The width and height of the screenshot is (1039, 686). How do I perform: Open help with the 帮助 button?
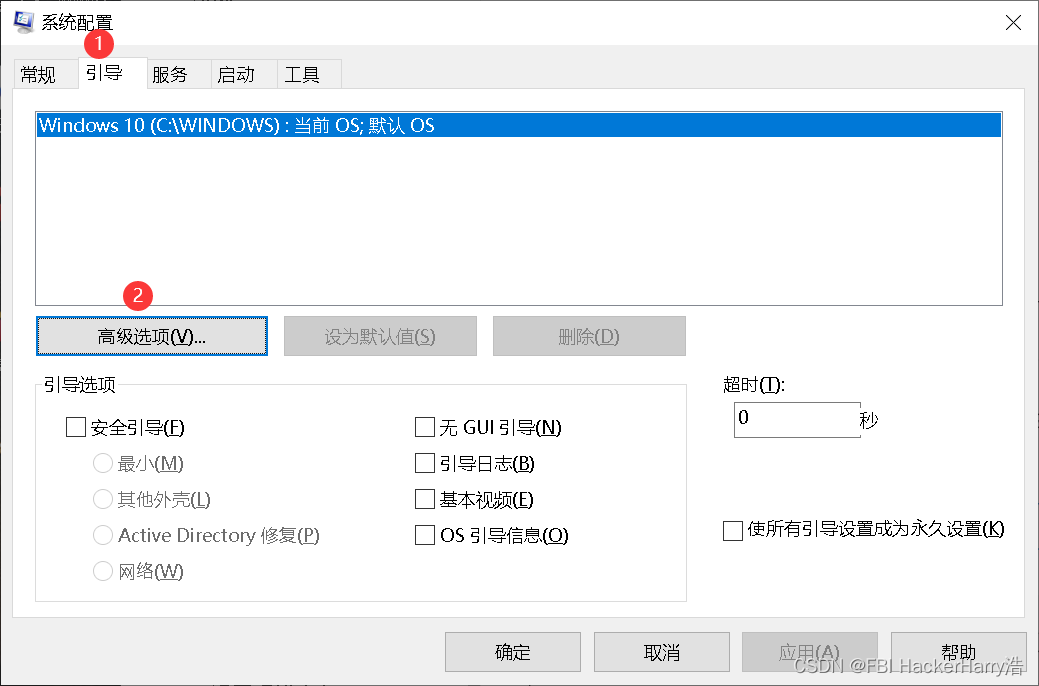958,652
